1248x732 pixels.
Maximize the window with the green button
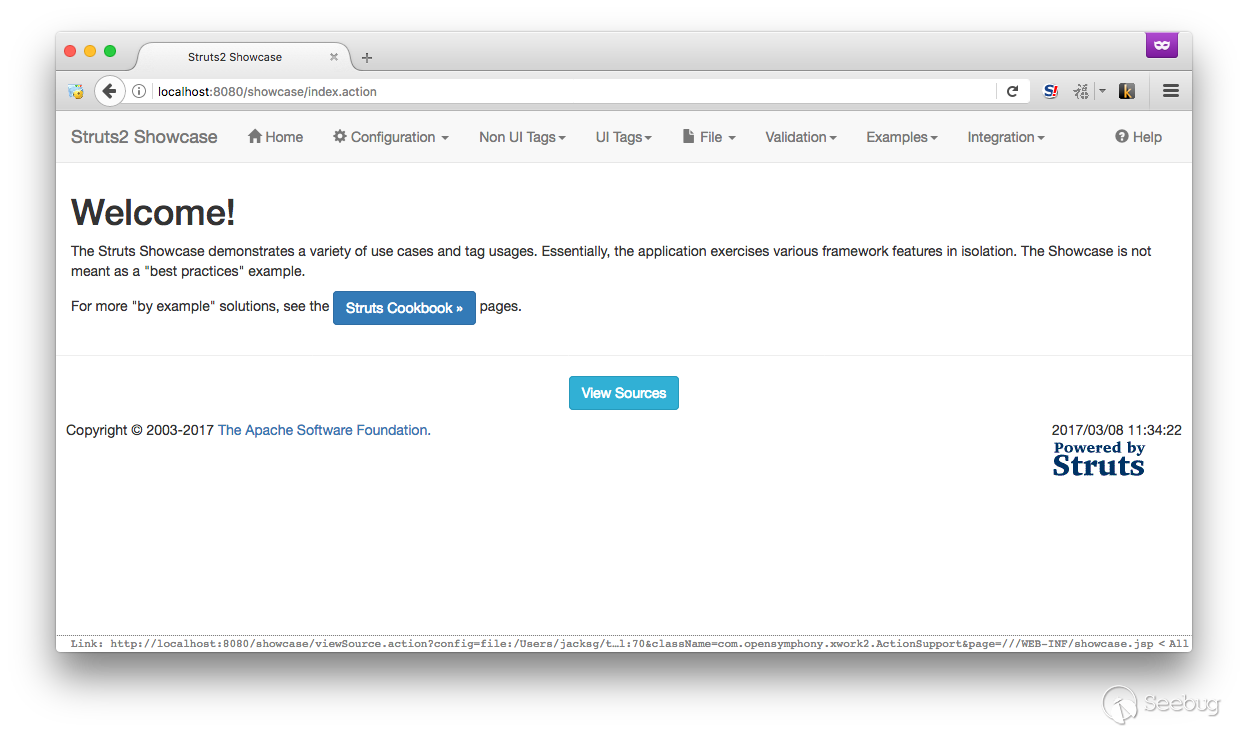point(110,51)
